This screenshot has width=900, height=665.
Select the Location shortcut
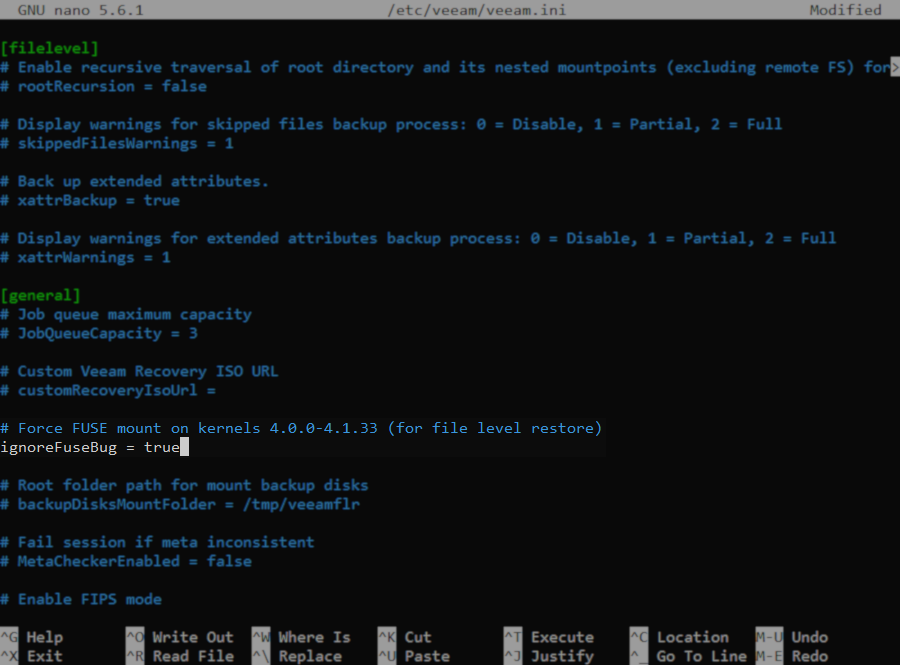tap(679, 637)
